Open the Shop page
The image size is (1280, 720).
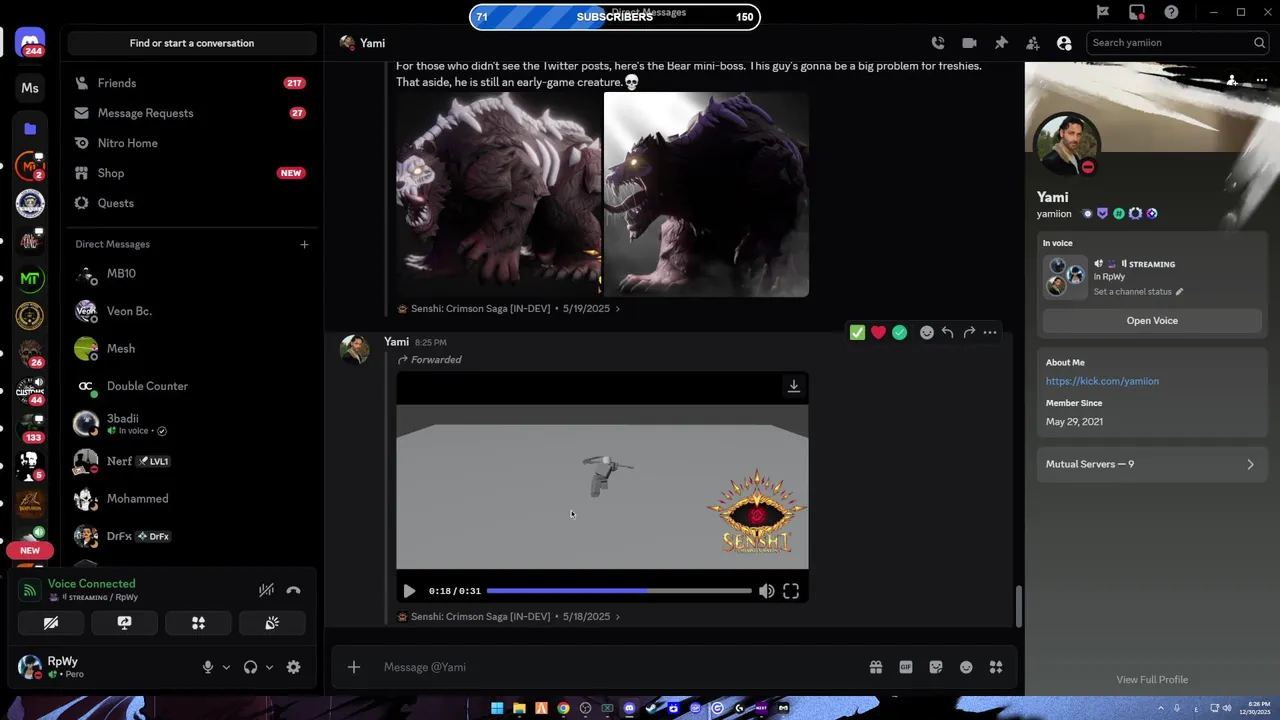click(192, 173)
